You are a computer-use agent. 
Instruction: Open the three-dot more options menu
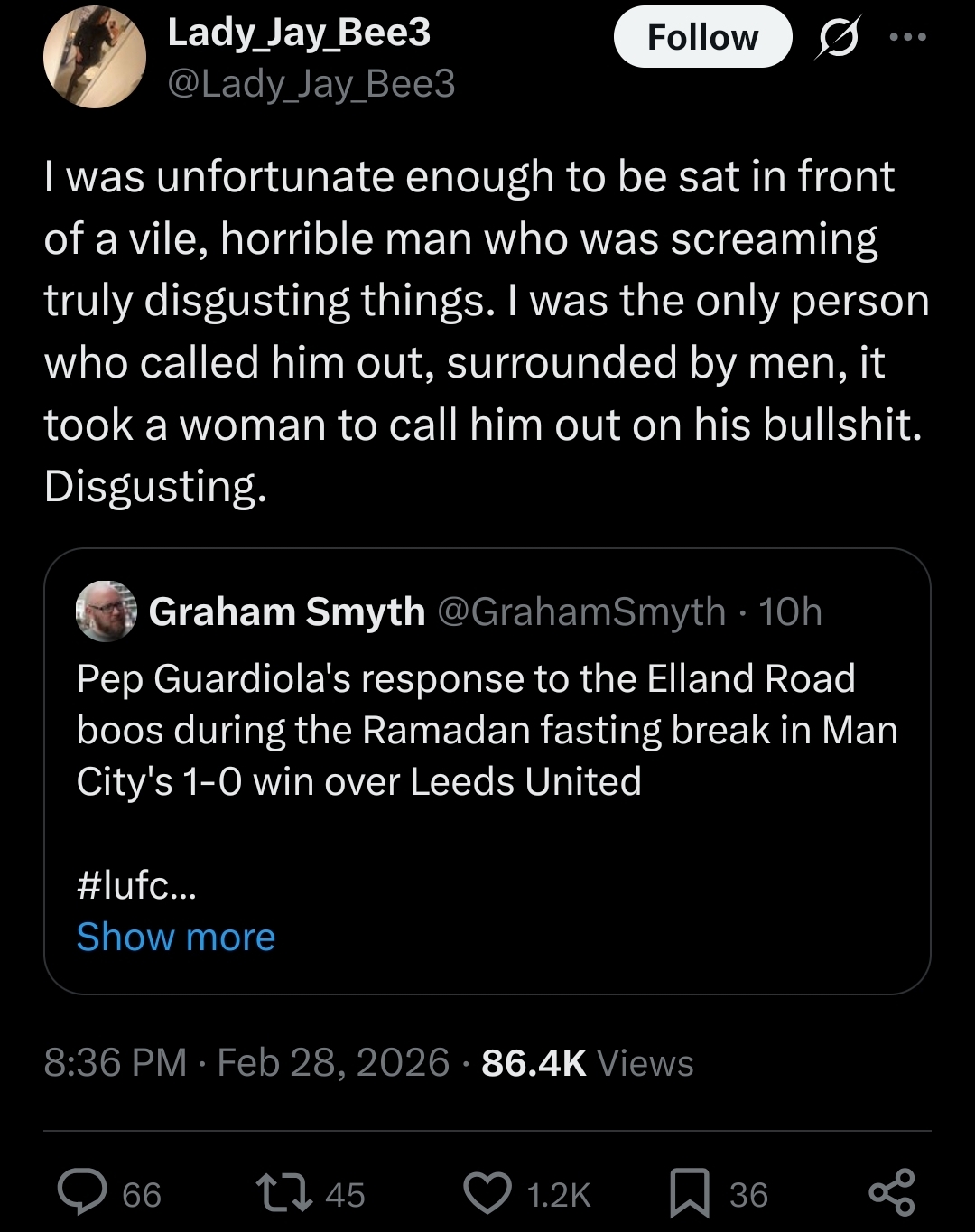907,37
